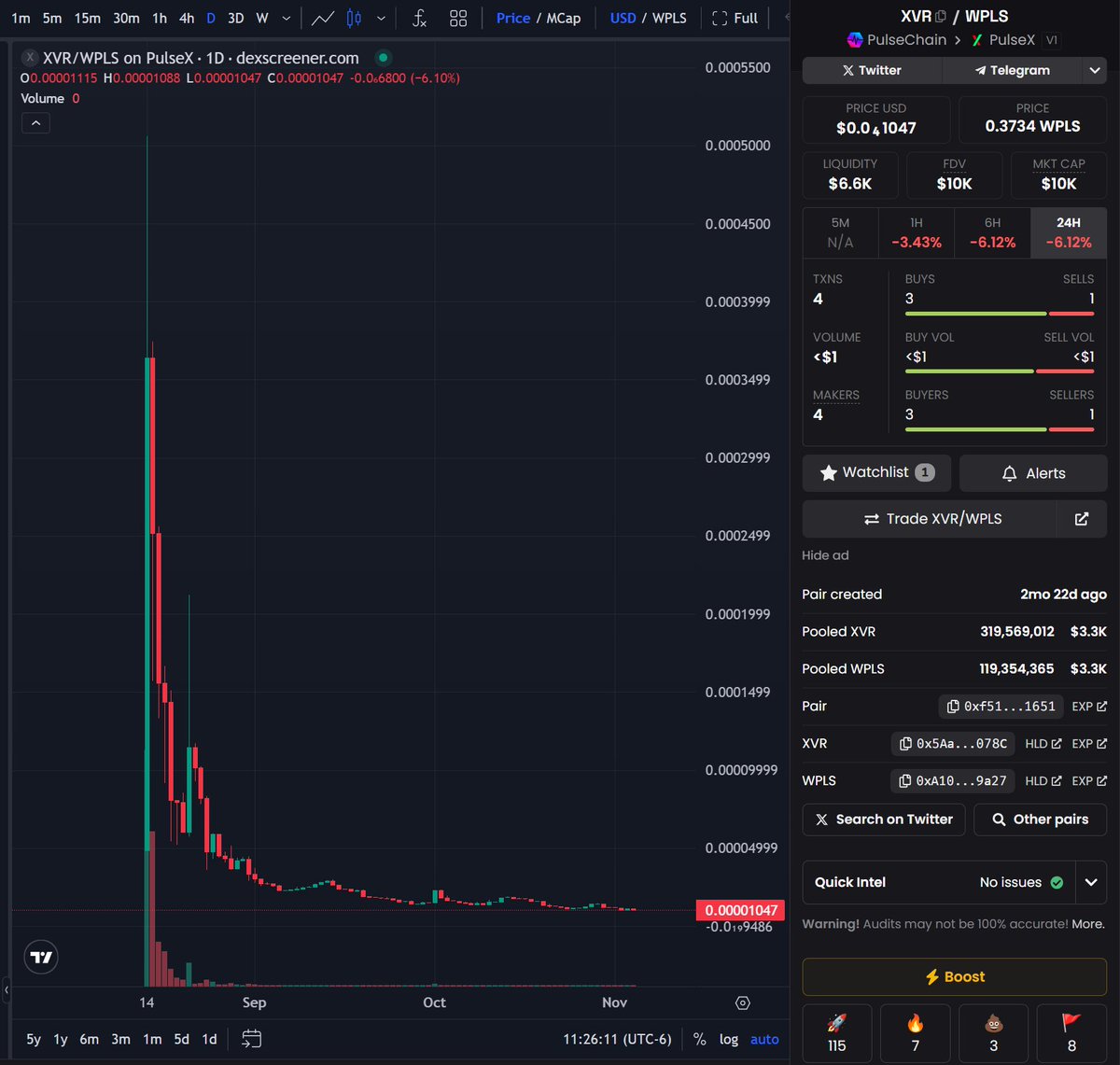Vote with red flag reaction 8
Screen dimensions: 1120x1065
(x=1071, y=1033)
